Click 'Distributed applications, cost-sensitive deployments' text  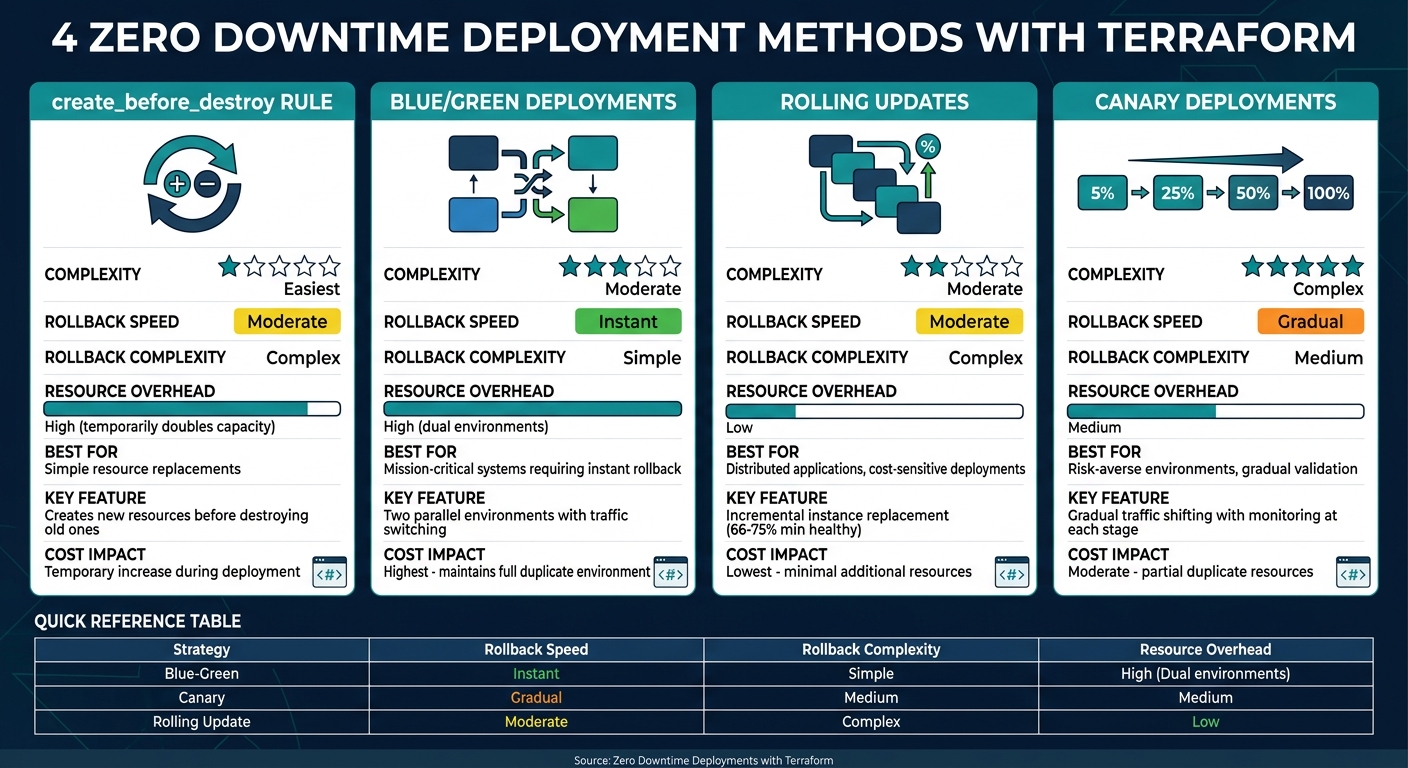[875, 469]
